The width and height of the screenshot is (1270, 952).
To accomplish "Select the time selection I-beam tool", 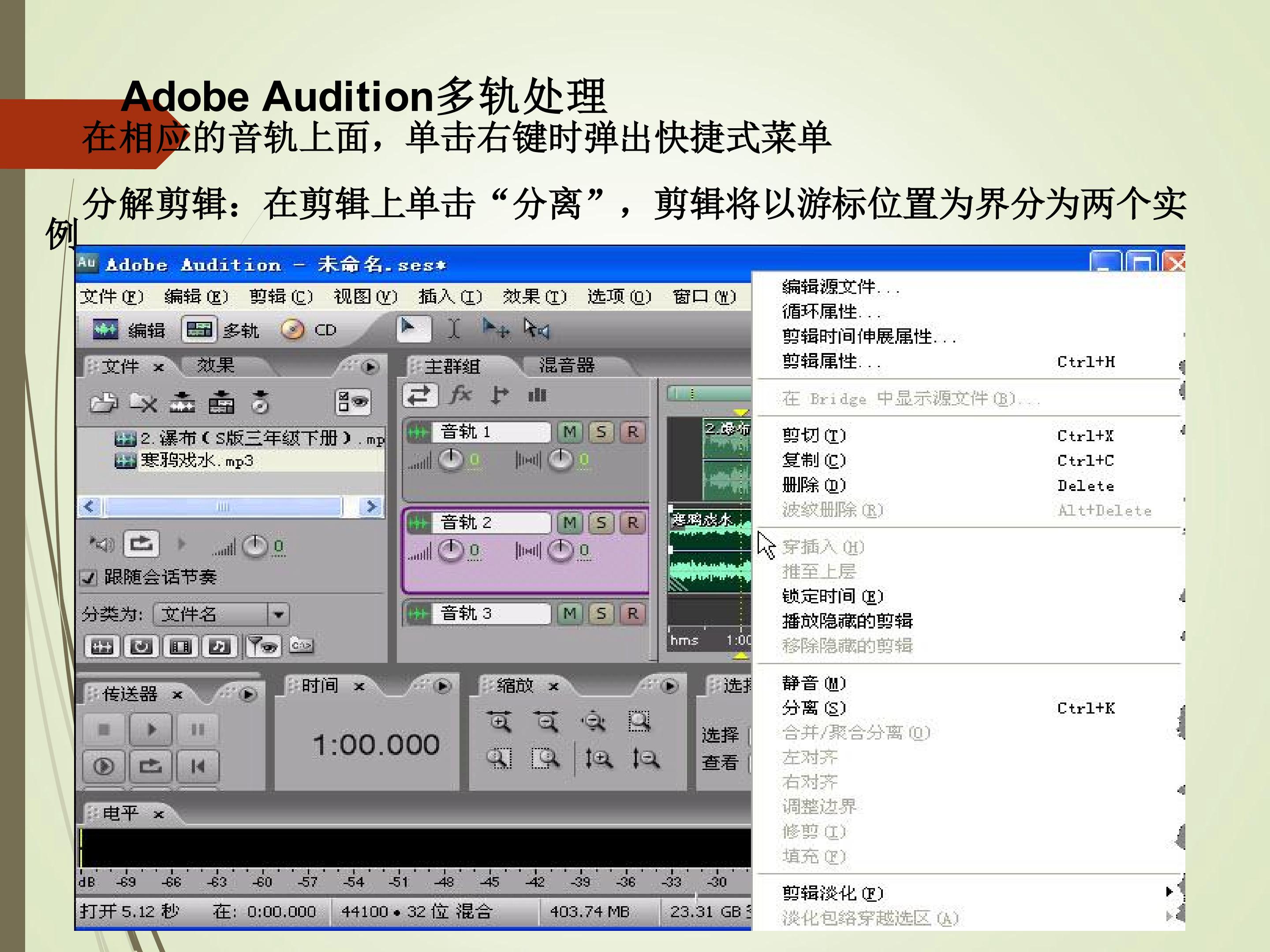I will 454,329.
